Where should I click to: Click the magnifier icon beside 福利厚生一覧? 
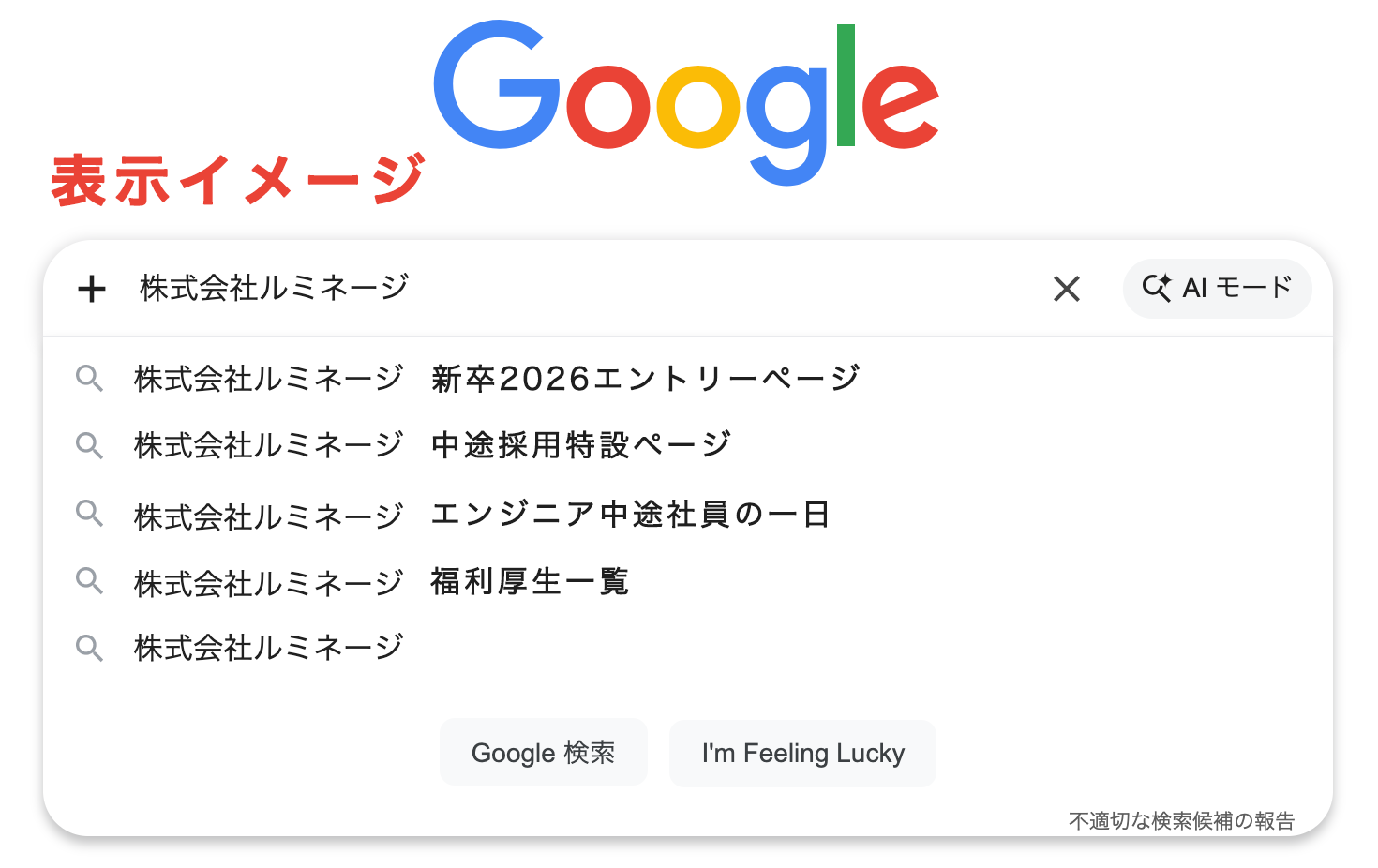(89, 581)
